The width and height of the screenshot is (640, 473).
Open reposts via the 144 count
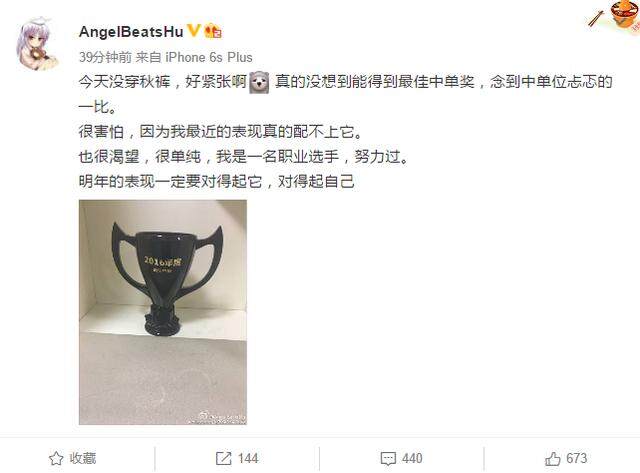click(248, 458)
